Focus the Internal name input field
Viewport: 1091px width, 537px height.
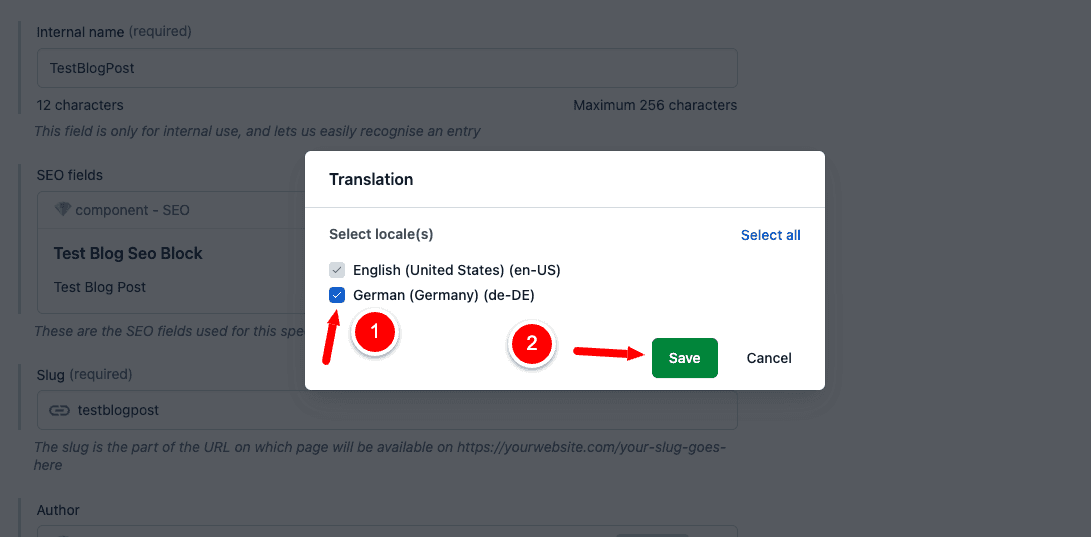(x=387, y=68)
